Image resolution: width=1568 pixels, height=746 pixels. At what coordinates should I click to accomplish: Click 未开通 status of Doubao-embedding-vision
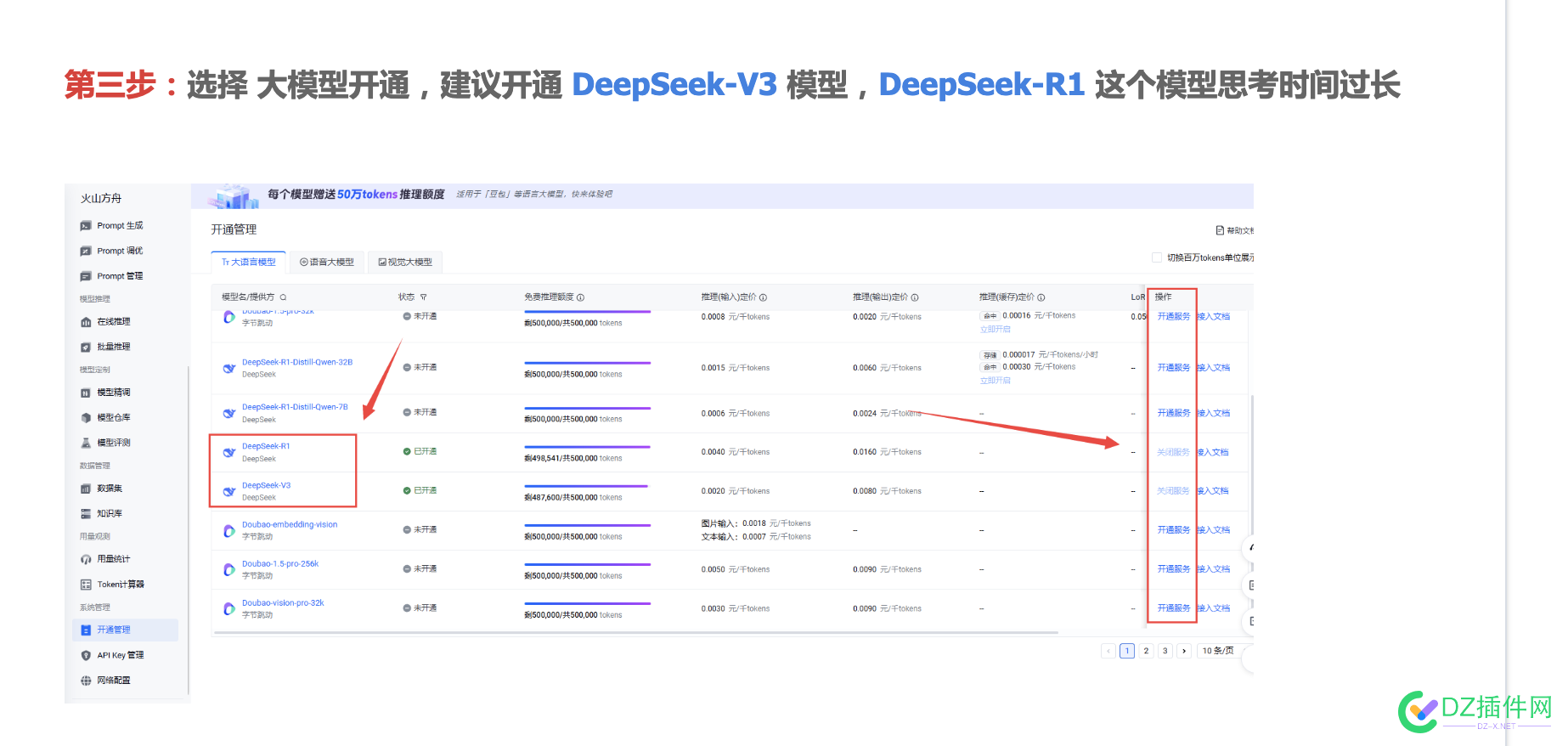coord(420,530)
